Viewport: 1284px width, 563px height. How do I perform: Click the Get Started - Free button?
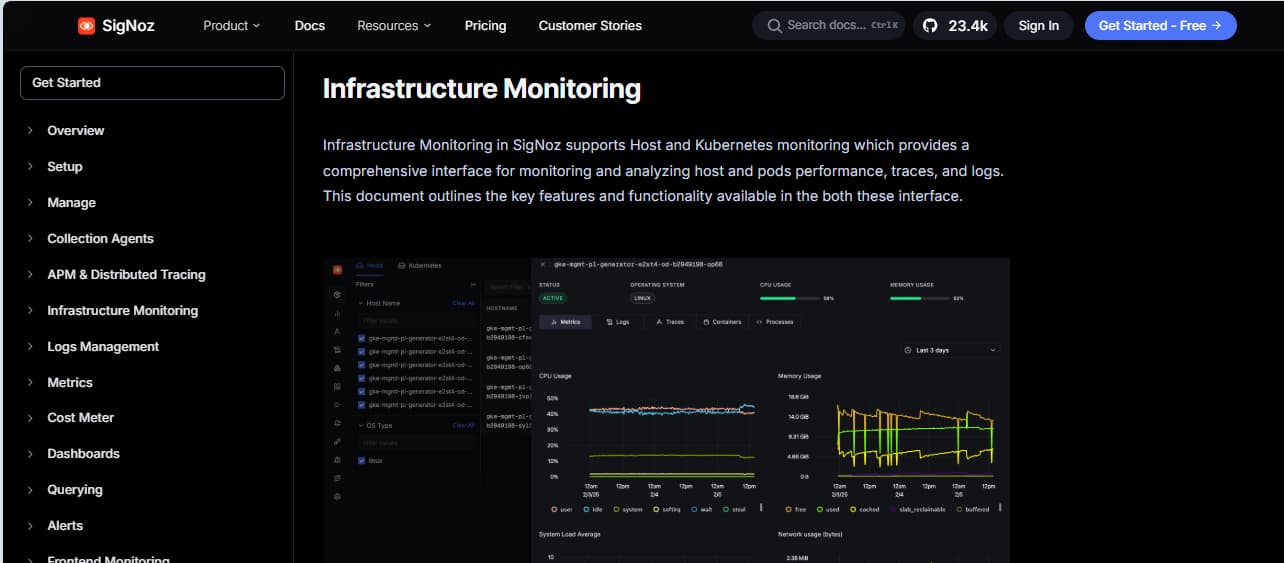pyautogui.click(x=1160, y=26)
